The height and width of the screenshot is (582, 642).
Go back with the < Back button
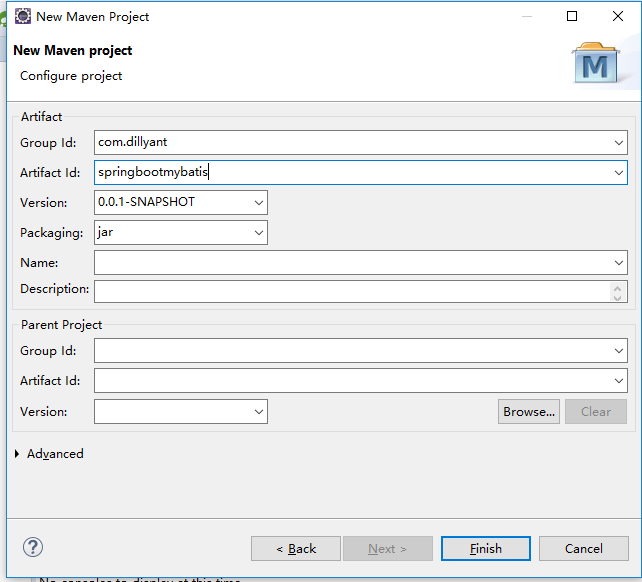tap(296, 548)
